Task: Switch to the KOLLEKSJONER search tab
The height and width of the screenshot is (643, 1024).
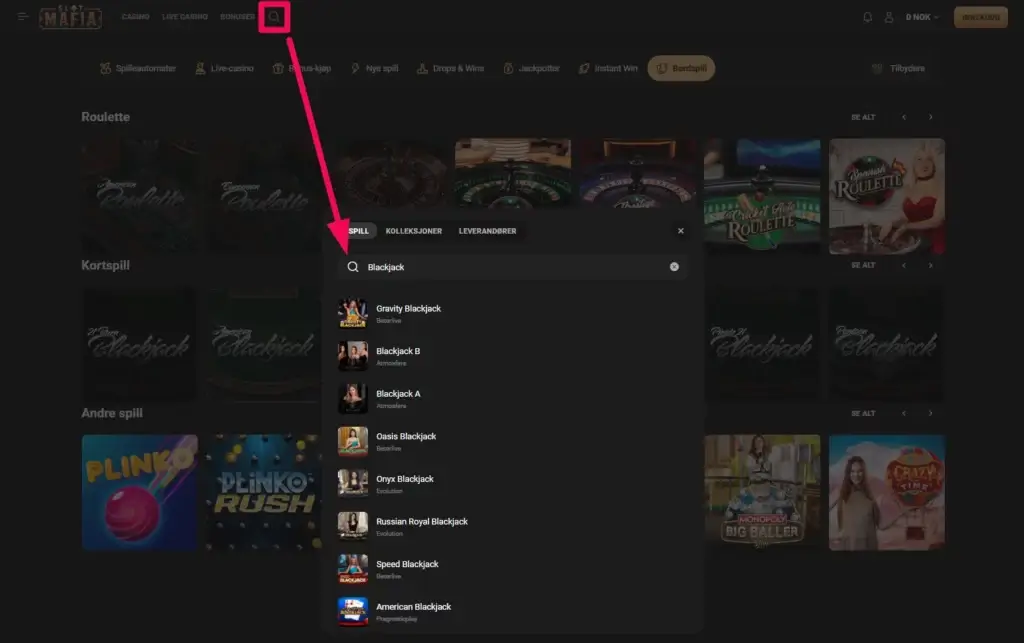Action: [413, 231]
